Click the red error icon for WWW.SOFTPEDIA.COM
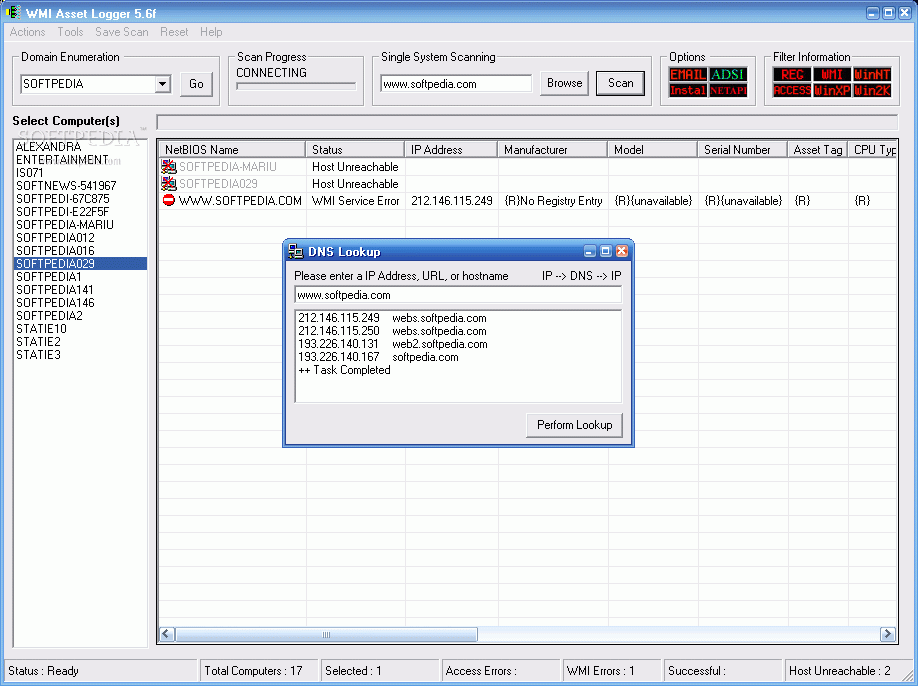 (169, 200)
